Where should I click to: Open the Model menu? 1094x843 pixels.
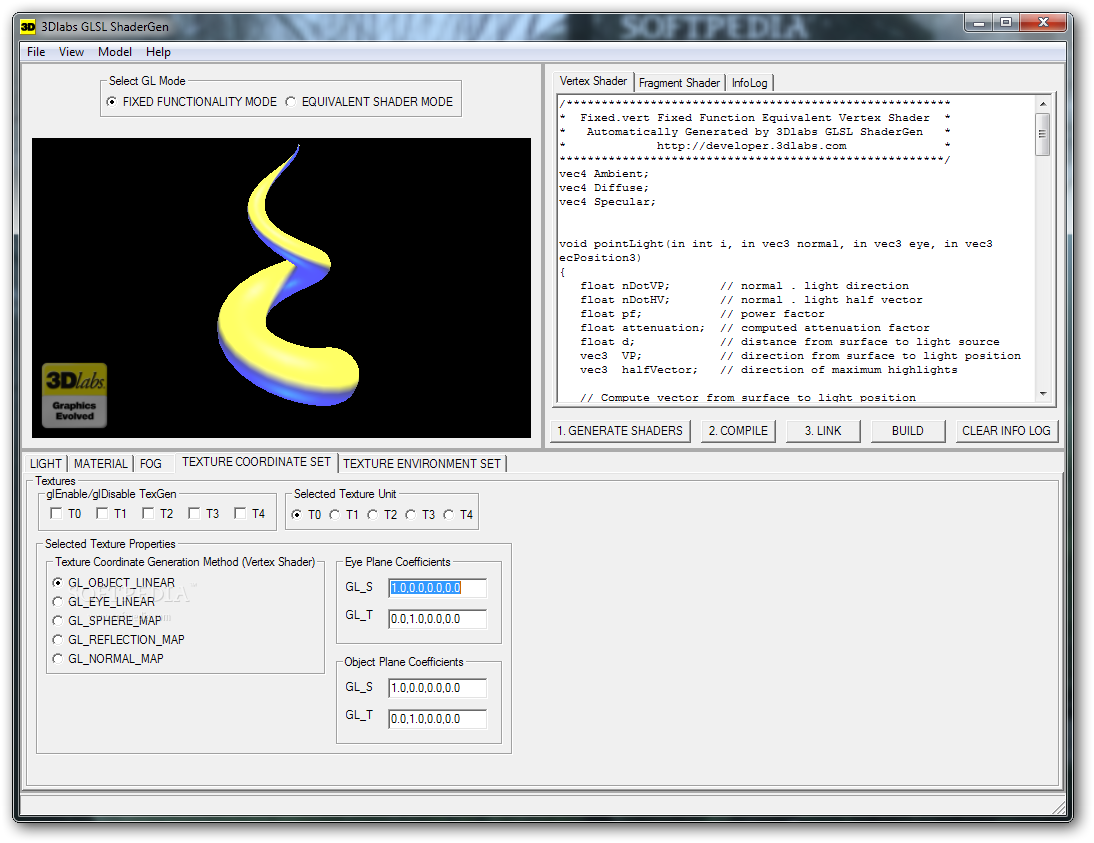[114, 52]
